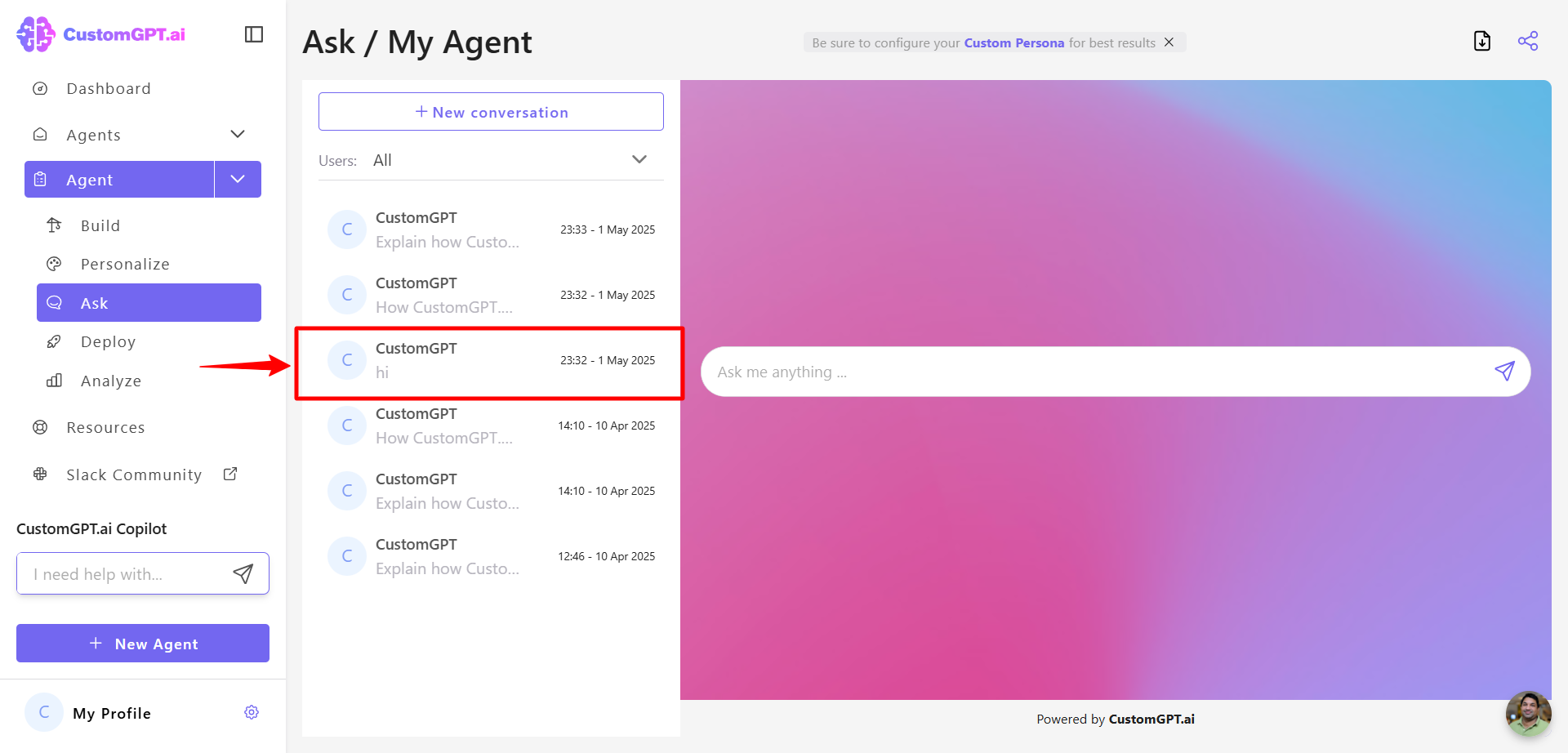The image size is (1568, 753).
Task: Start a New conversation
Action: coord(491,112)
